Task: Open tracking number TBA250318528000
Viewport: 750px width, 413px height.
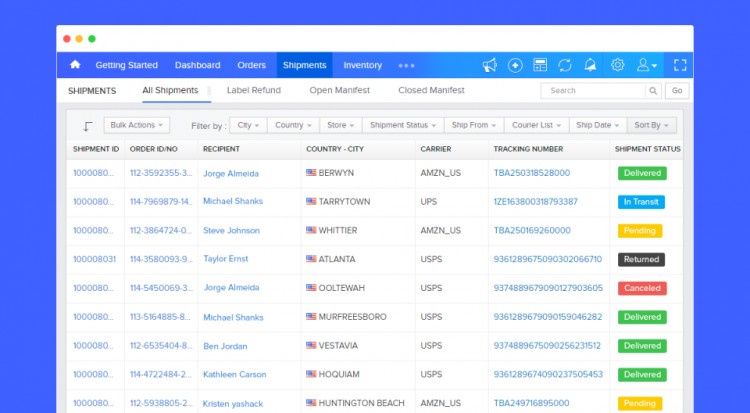Action: [532, 173]
